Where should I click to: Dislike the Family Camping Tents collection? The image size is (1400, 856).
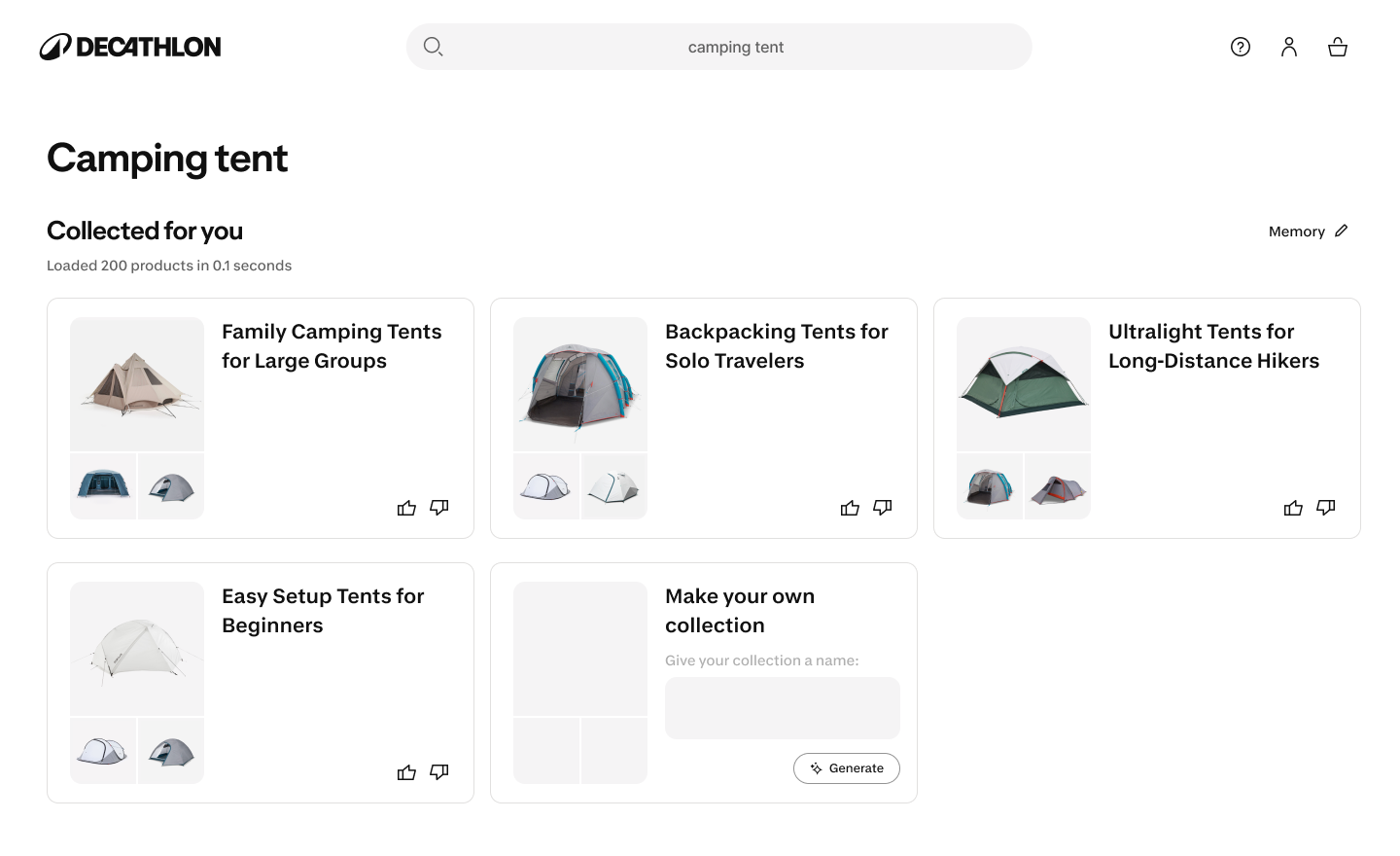coord(439,508)
